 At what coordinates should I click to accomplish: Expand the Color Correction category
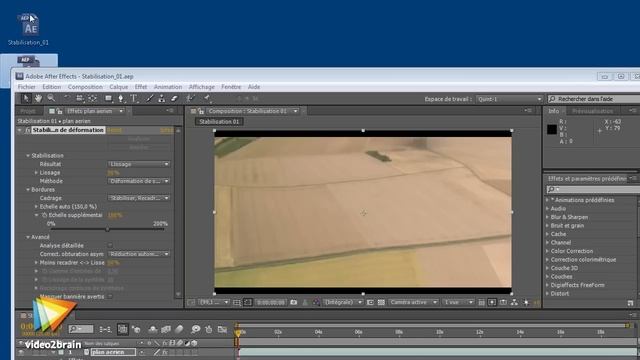click(547, 251)
